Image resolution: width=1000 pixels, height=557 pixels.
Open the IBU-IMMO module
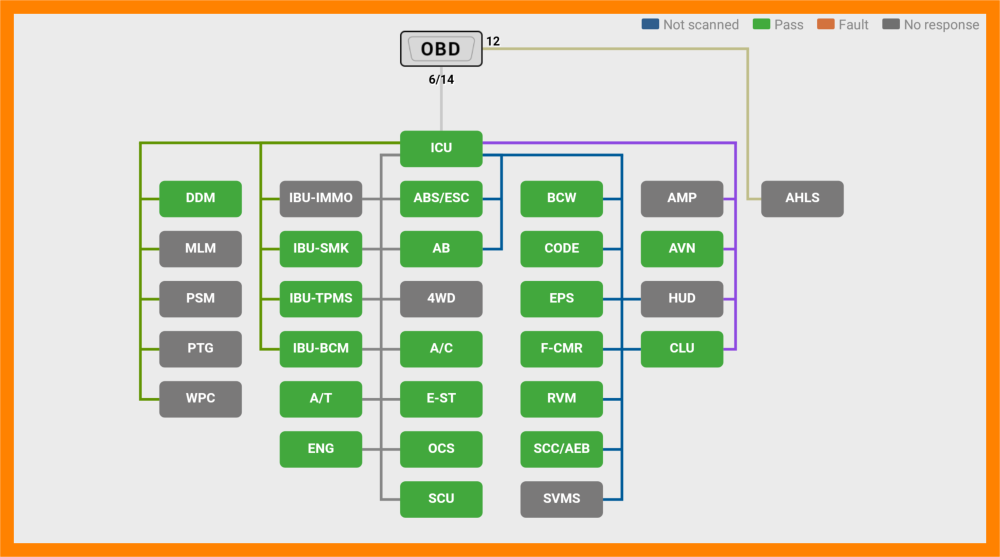321,198
